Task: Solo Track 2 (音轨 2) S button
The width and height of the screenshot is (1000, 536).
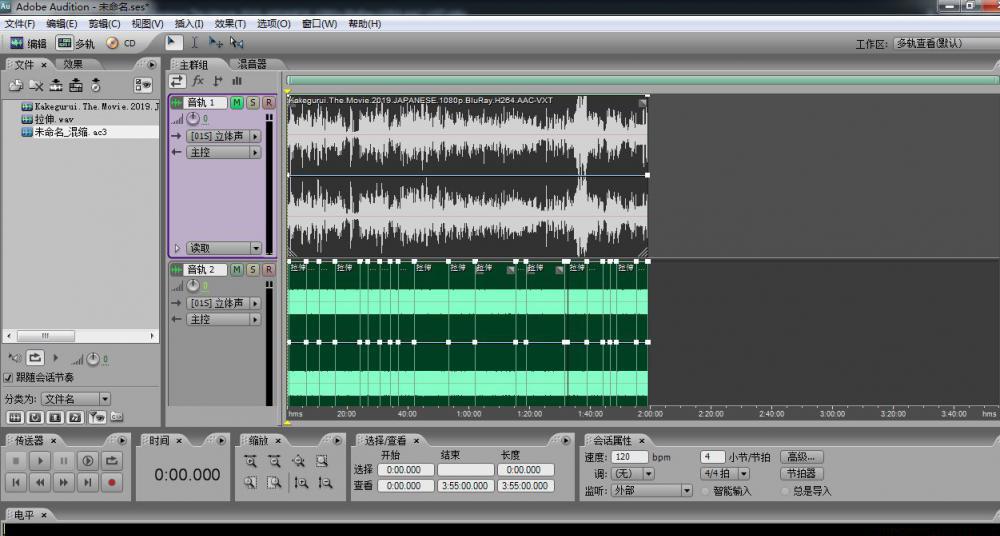Action: pyautogui.click(x=253, y=270)
